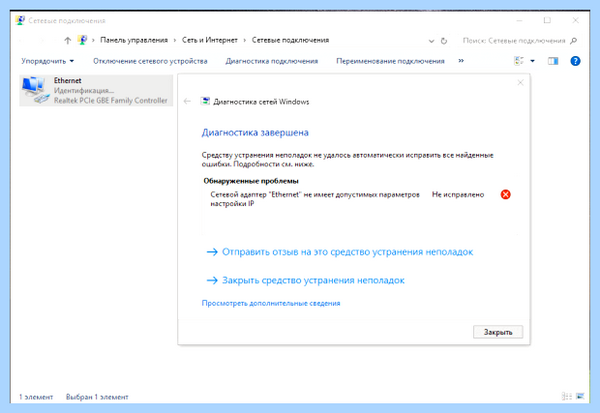This screenshot has width=600, height=413.
Task: Open the view options dropdown arrow
Action: [532, 61]
